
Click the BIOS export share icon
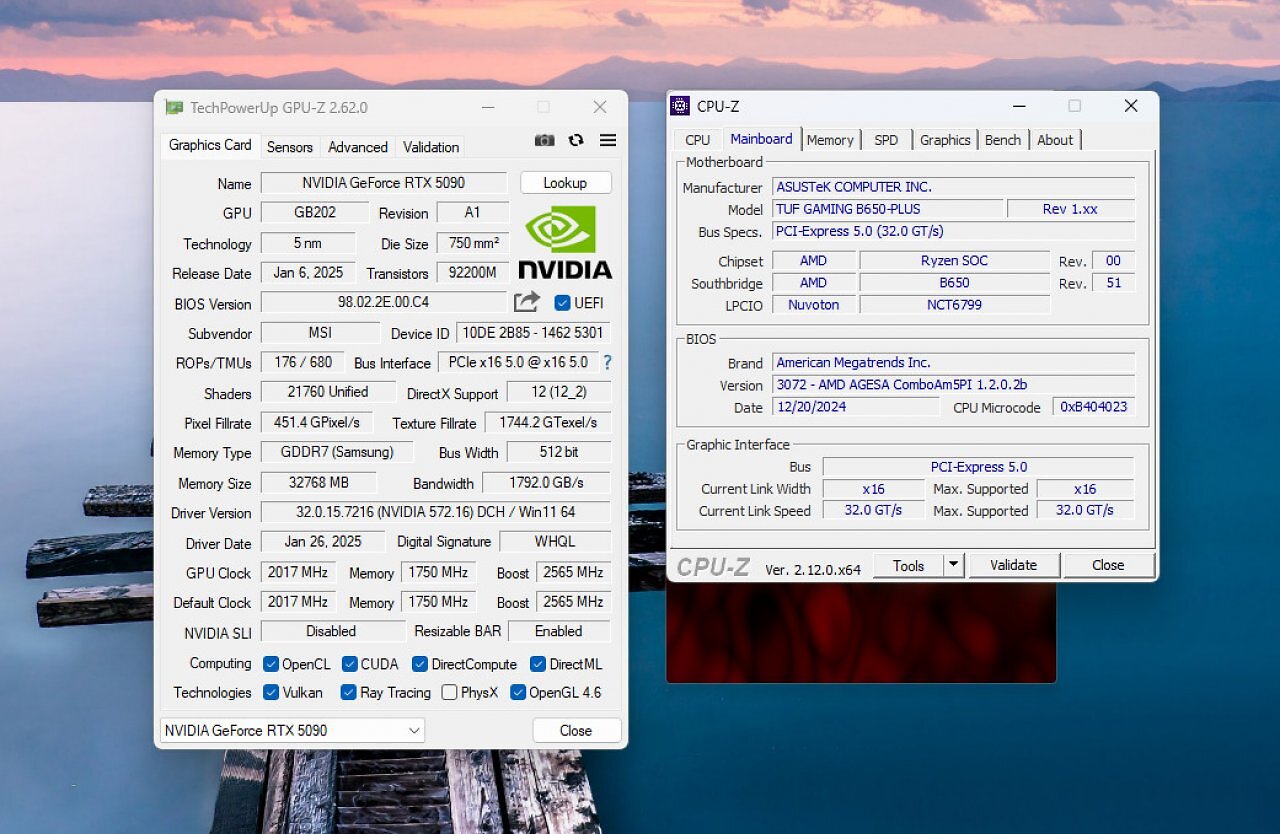pyautogui.click(x=527, y=302)
